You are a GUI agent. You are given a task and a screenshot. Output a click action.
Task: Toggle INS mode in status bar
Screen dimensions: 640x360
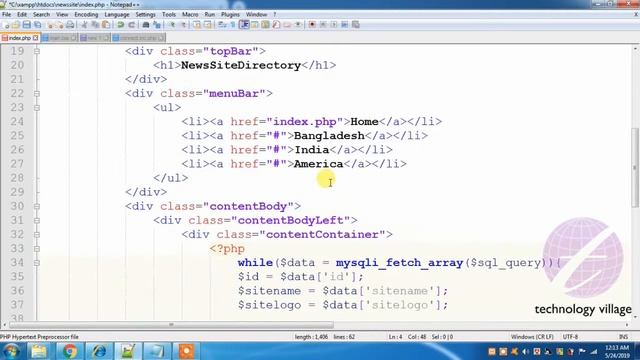click(623, 337)
